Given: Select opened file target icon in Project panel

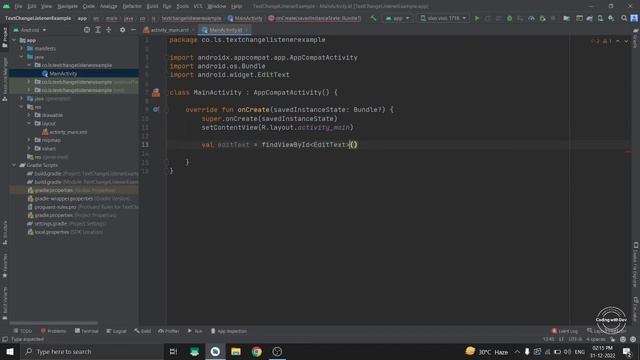Looking at the screenshot, I should (x=87, y=30).
